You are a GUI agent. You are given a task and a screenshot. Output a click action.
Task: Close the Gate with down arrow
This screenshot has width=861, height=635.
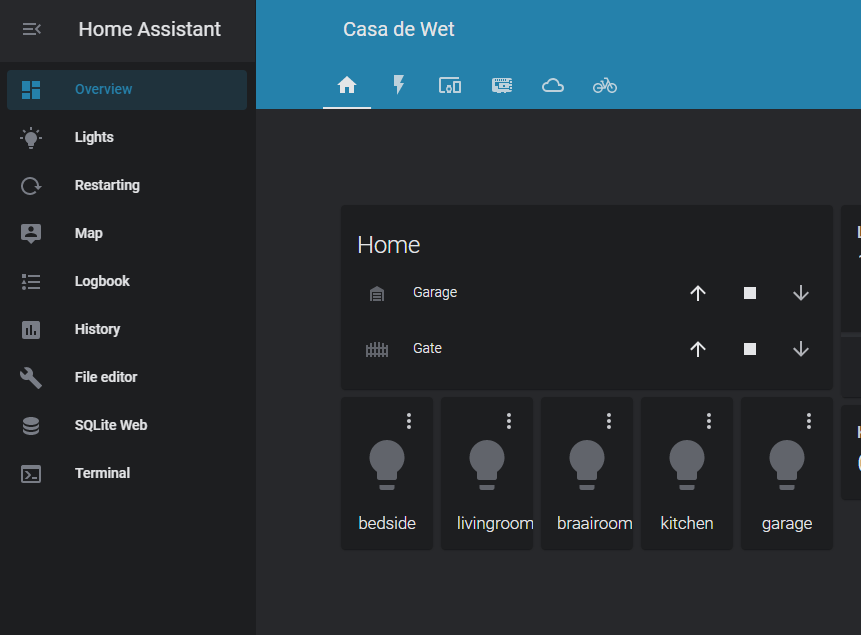coord(801,349)
